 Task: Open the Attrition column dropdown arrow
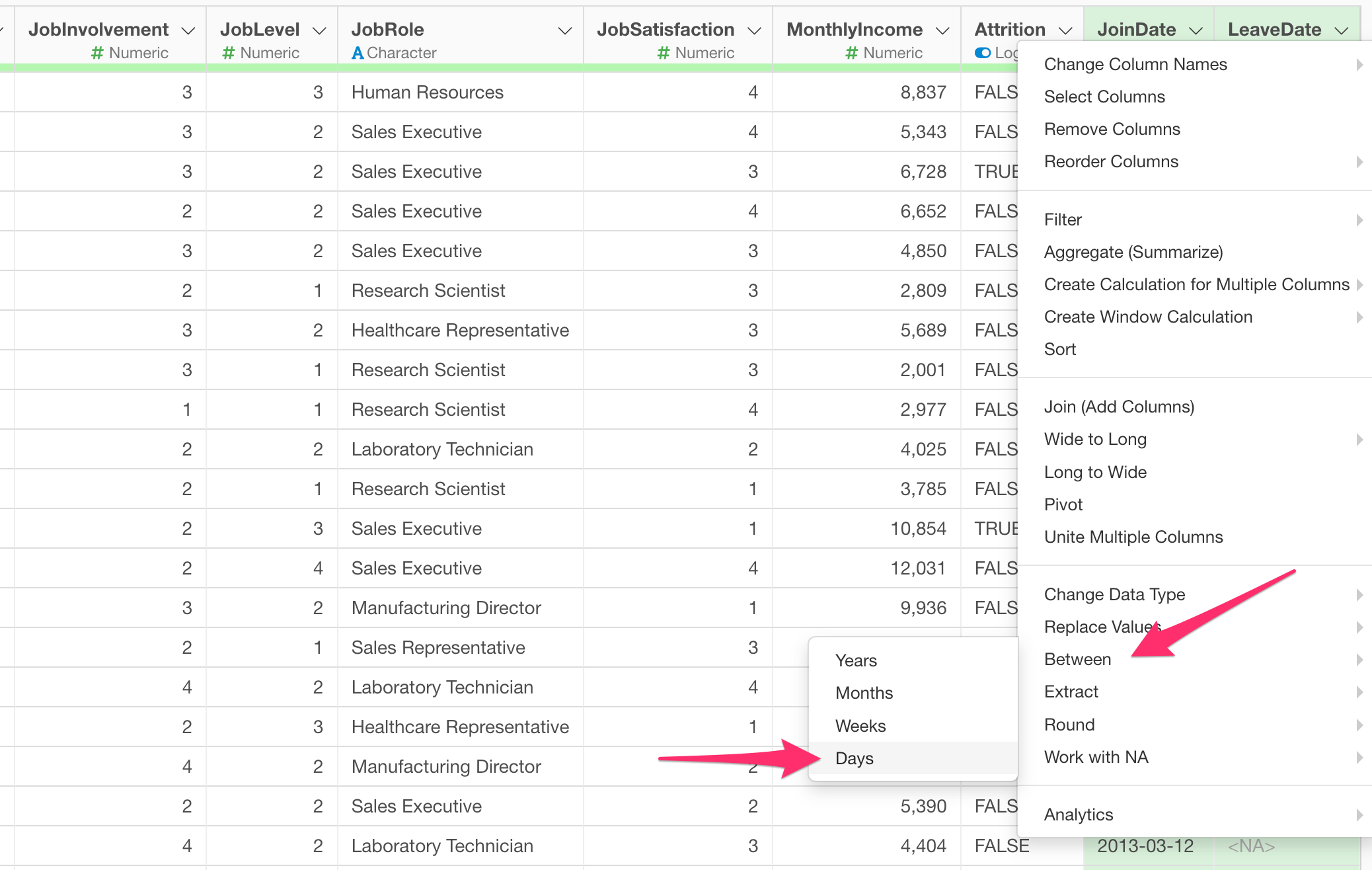1065,30
